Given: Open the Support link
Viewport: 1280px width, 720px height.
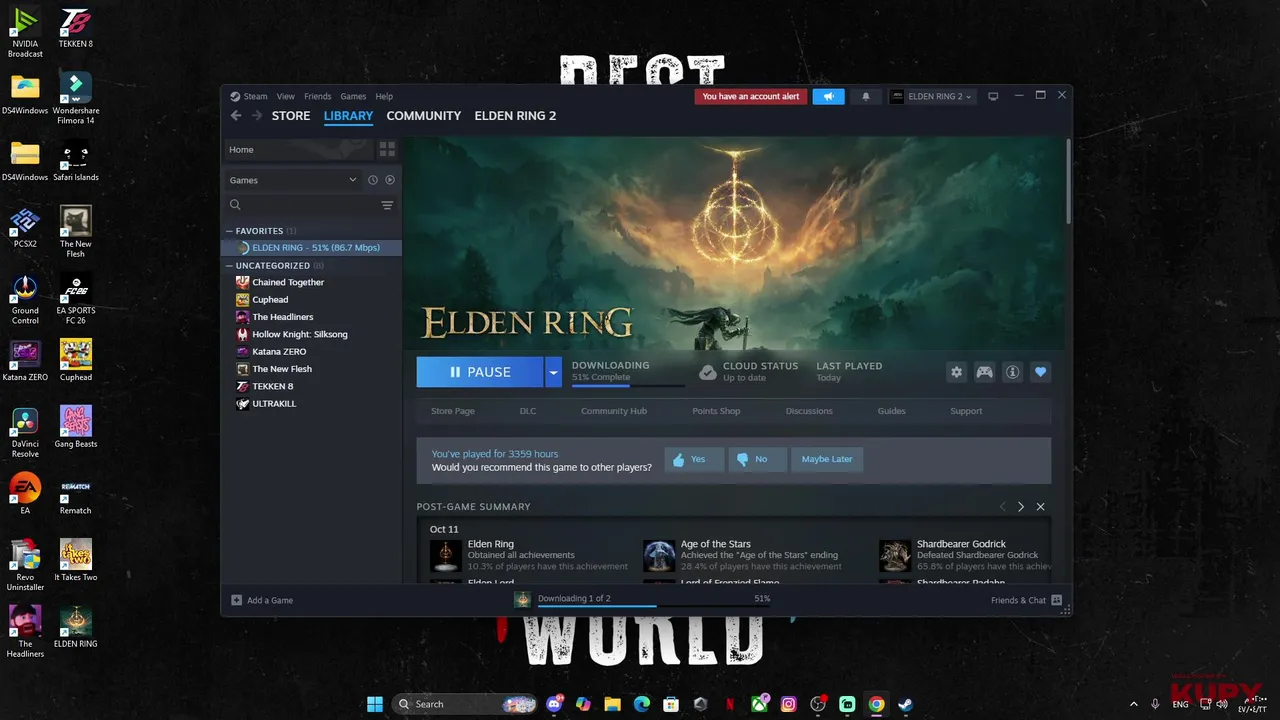Looking at the screenshot, I should 966,411.
